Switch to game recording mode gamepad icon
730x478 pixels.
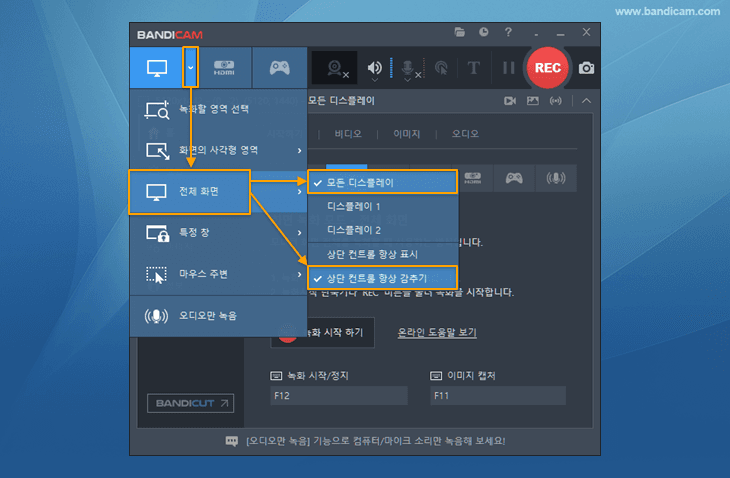pyautogui.click(x=280, y=68)
